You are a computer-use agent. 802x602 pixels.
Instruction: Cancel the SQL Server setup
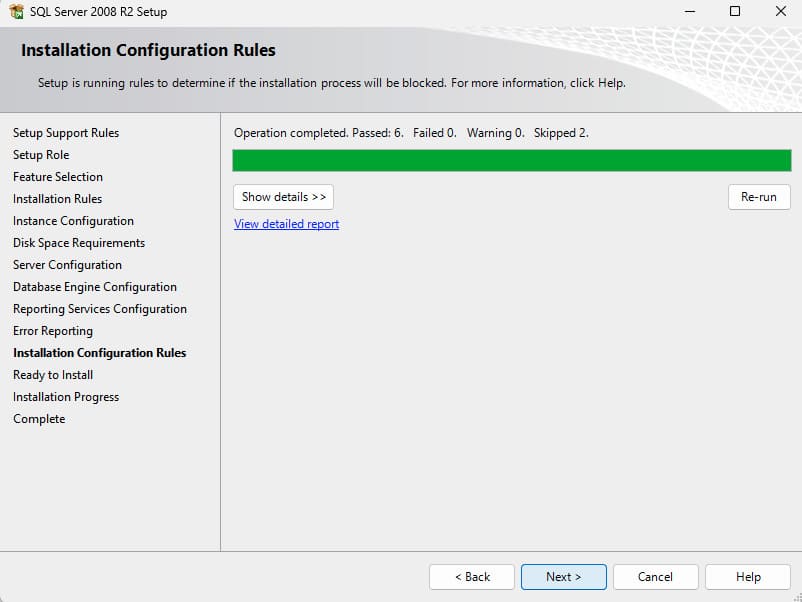[x=655, y=577]
